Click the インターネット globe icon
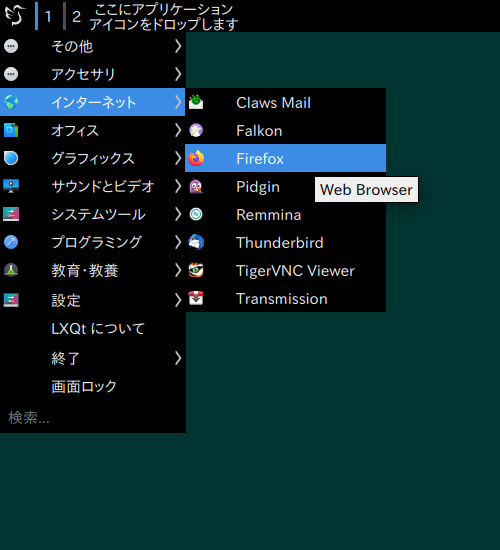The image size is (500, 550). tap(11, 102)
